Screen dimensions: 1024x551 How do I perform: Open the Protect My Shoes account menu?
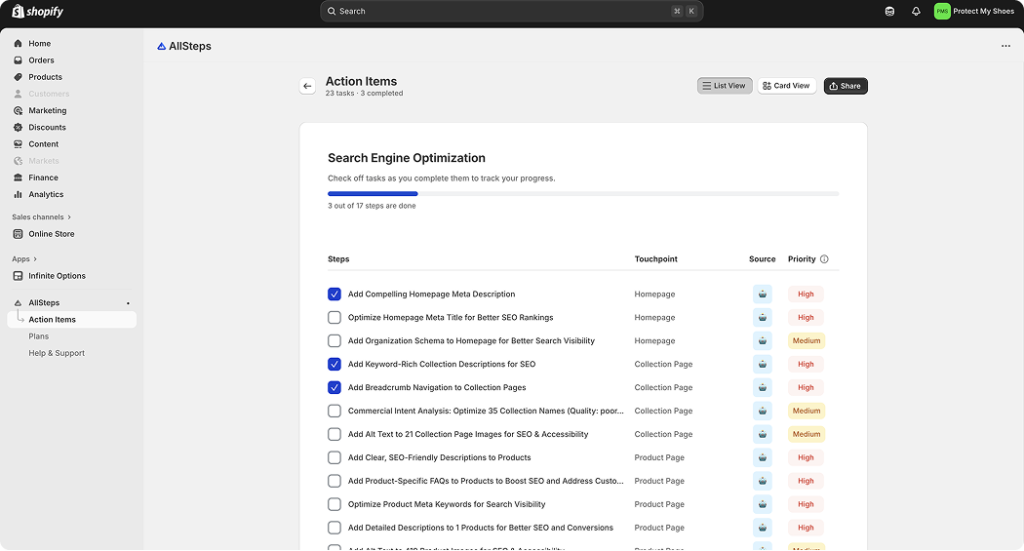974,11
